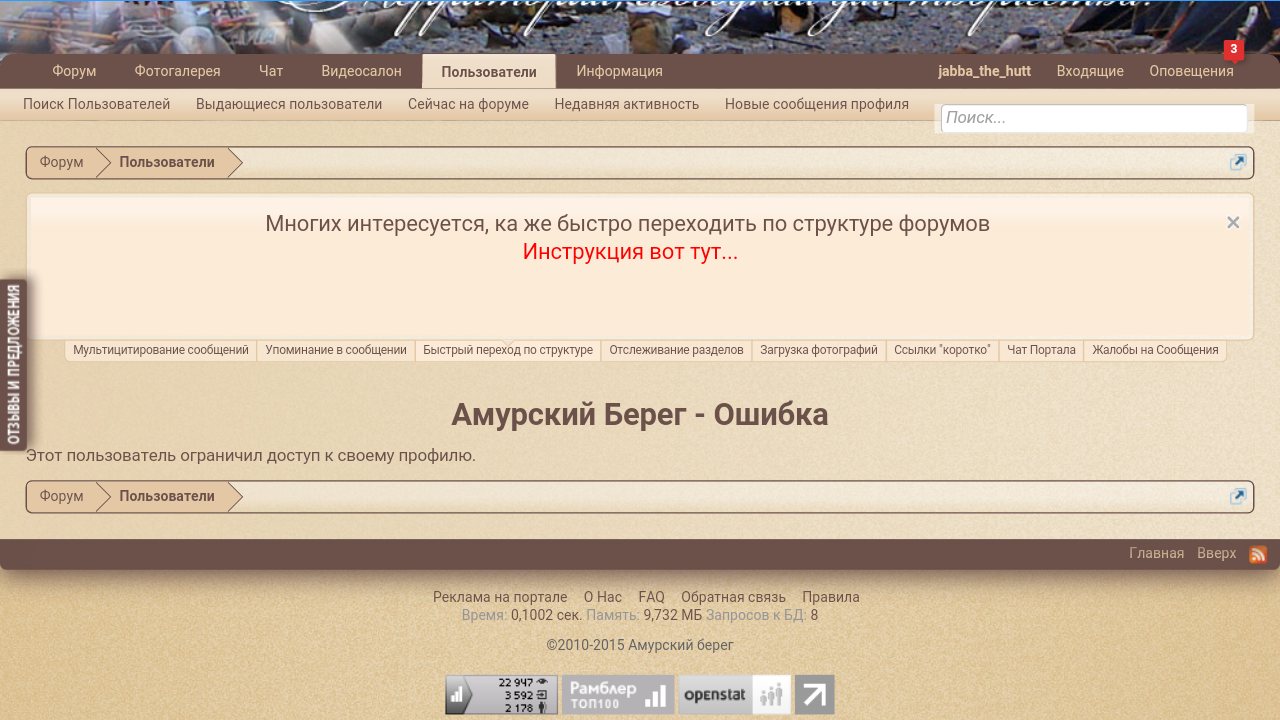Select the Жалобы на Сообщения notice tab
The width and height of the screenshot is (1280, 720).
click(1155, 350)
